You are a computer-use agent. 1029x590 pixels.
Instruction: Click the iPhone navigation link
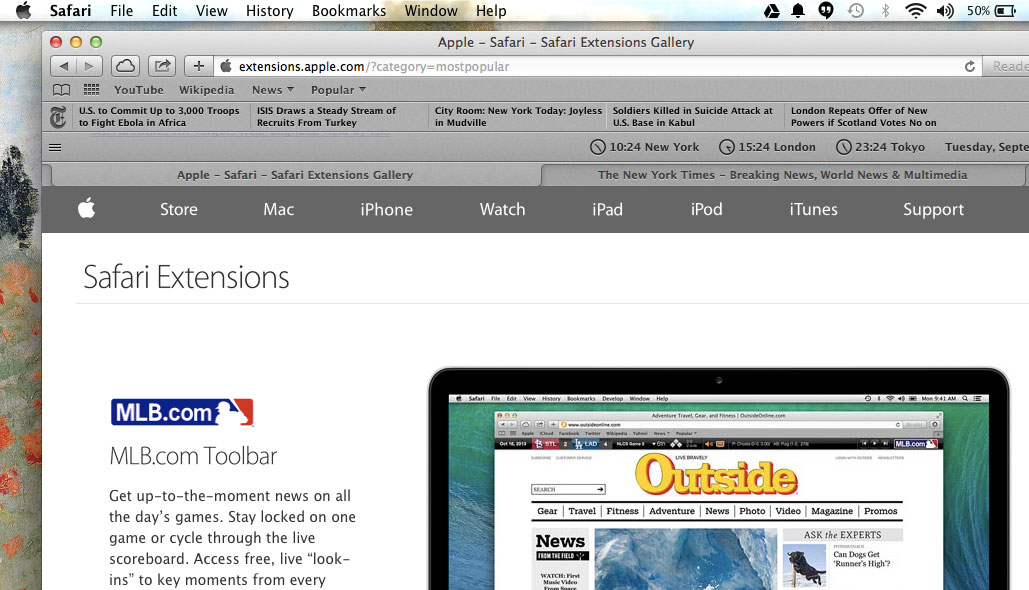click(387, 209)
